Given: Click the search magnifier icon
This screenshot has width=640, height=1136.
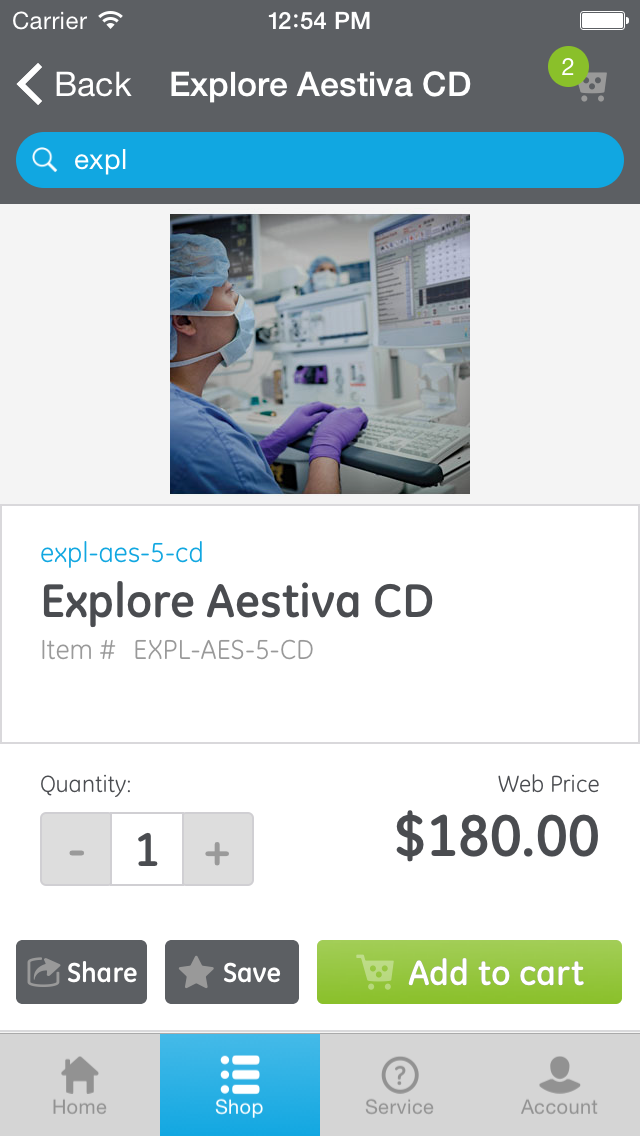Looking at the screenshot, I should (x=42, y=160).
